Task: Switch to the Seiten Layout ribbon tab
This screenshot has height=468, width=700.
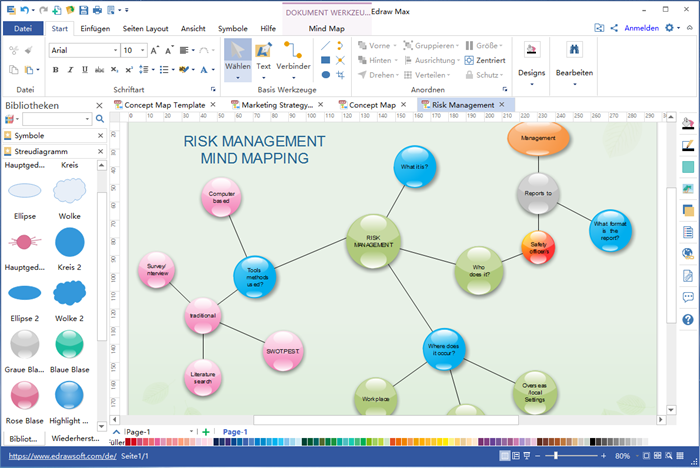Action: click(x=146, y=29)
